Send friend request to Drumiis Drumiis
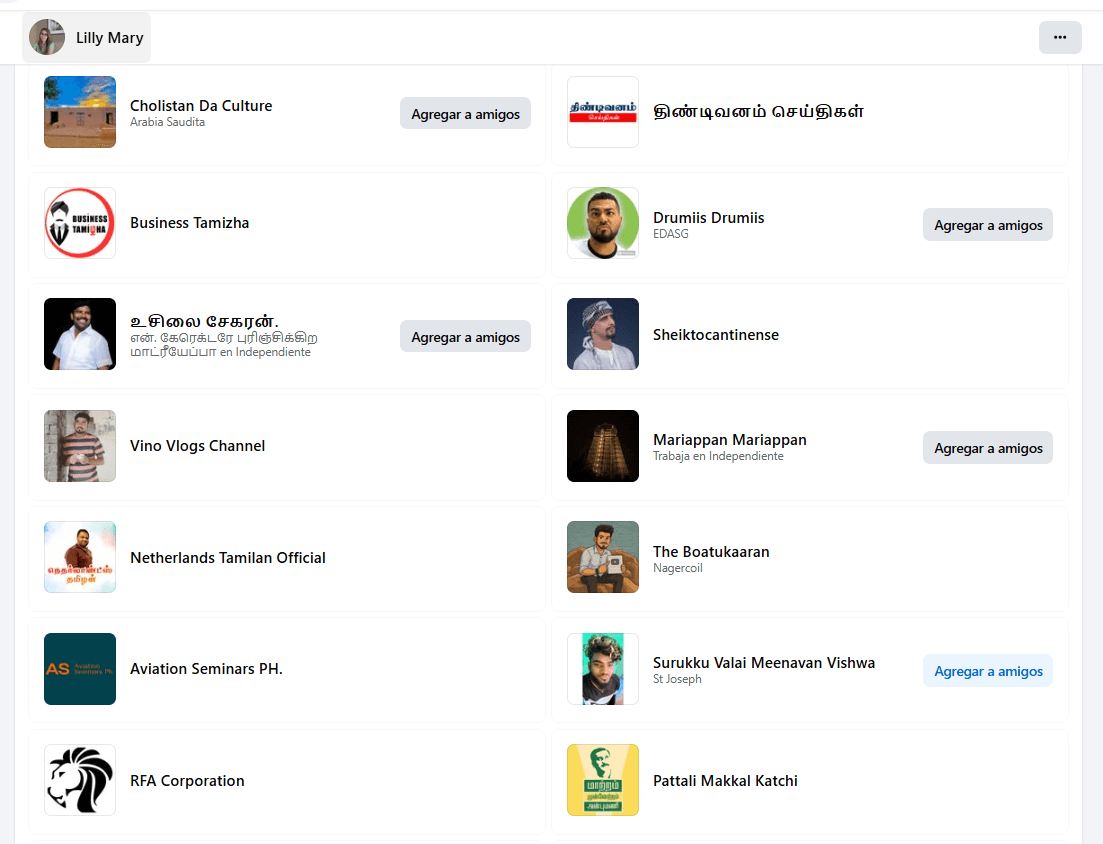Viewport: 1103px width, 844px height. [987, 225]
